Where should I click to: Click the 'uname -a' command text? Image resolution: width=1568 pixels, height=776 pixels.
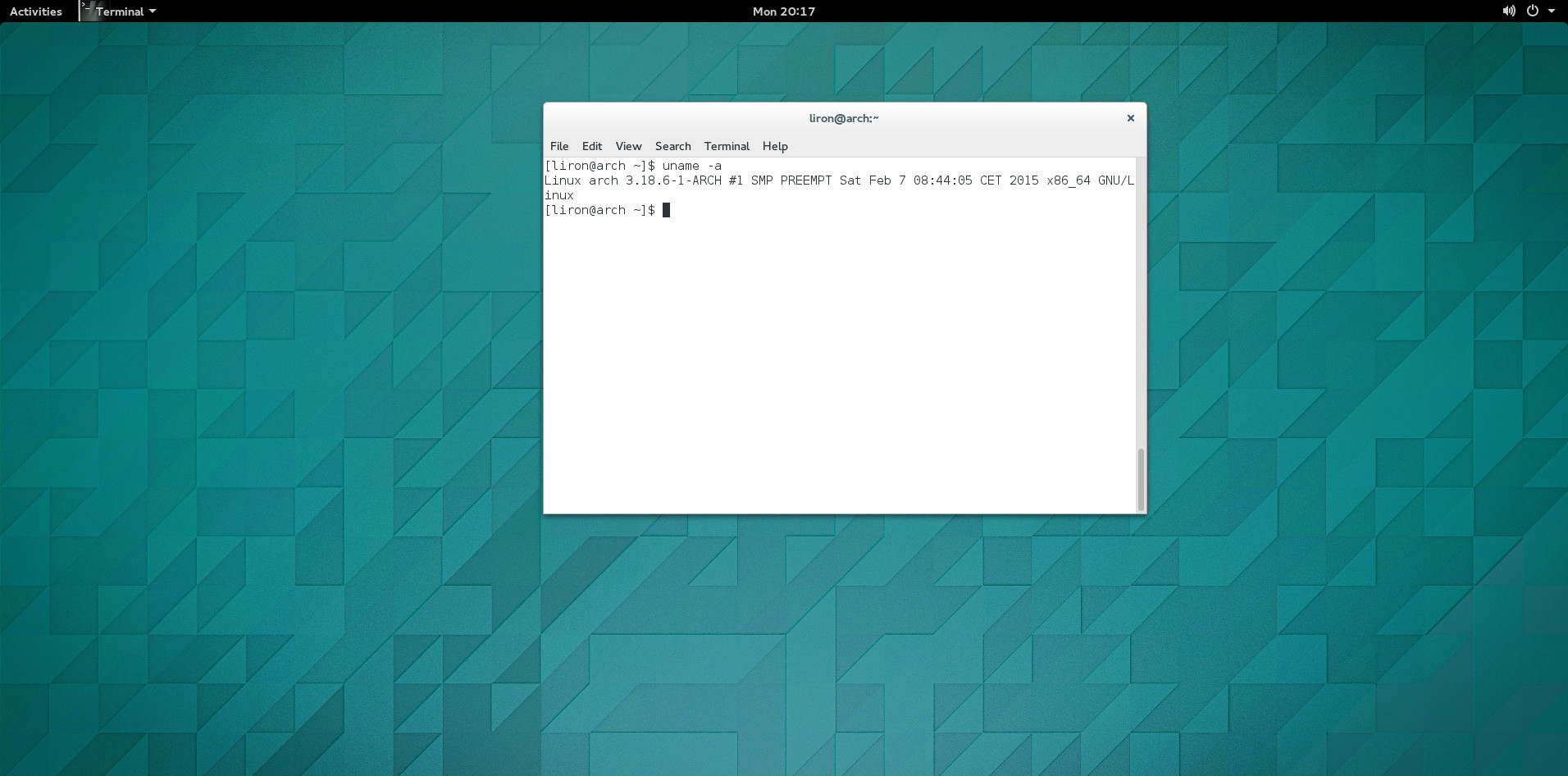(x=692, y=166)
